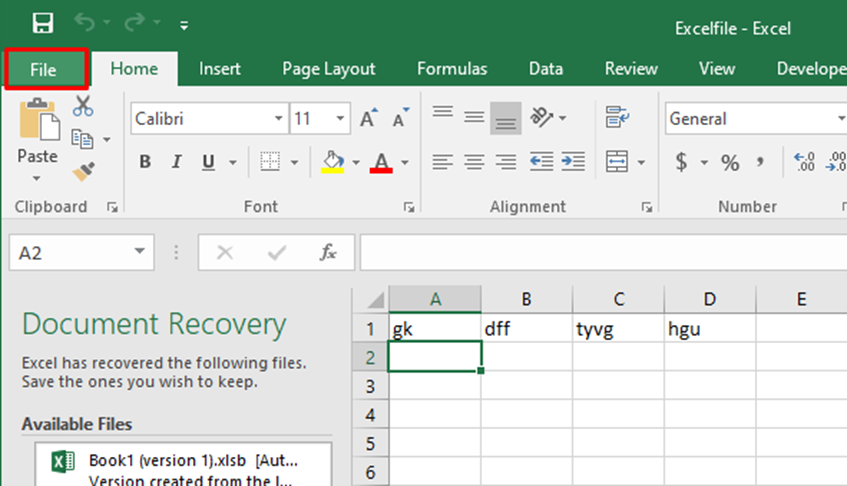Toggle Italic formatting

pos(176,161)
